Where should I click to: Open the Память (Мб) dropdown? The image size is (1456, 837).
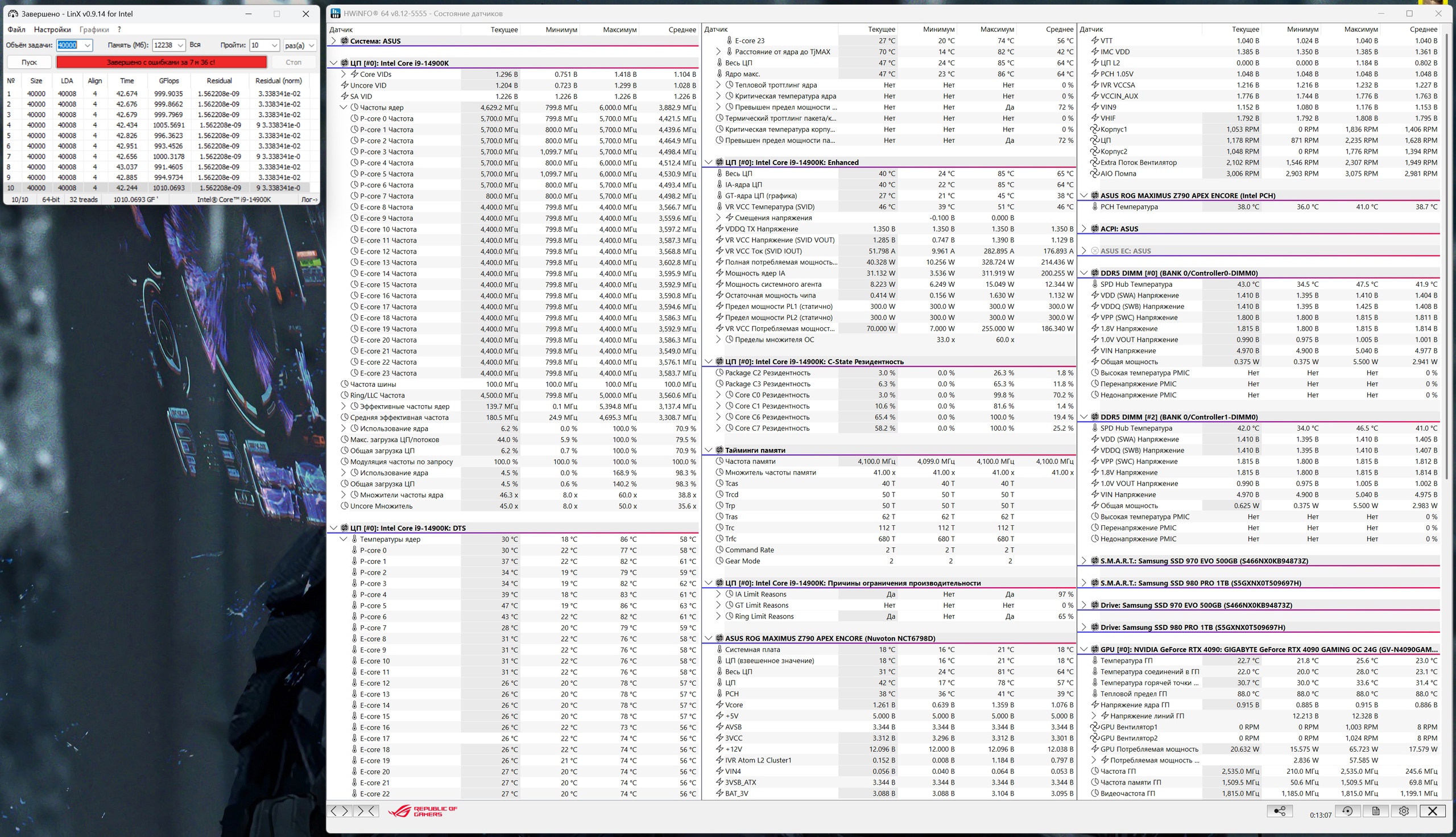click(x=180, y=46)
